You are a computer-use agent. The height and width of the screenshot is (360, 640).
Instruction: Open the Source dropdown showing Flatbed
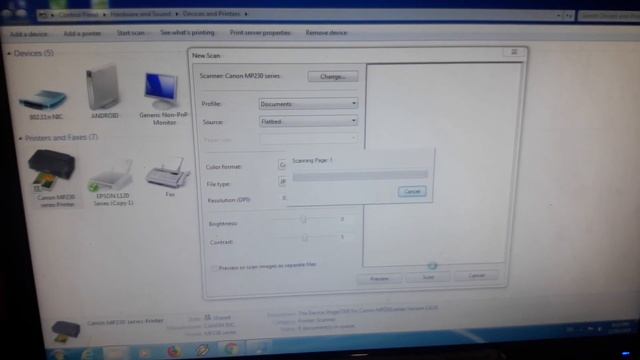[x=308, y=121]
